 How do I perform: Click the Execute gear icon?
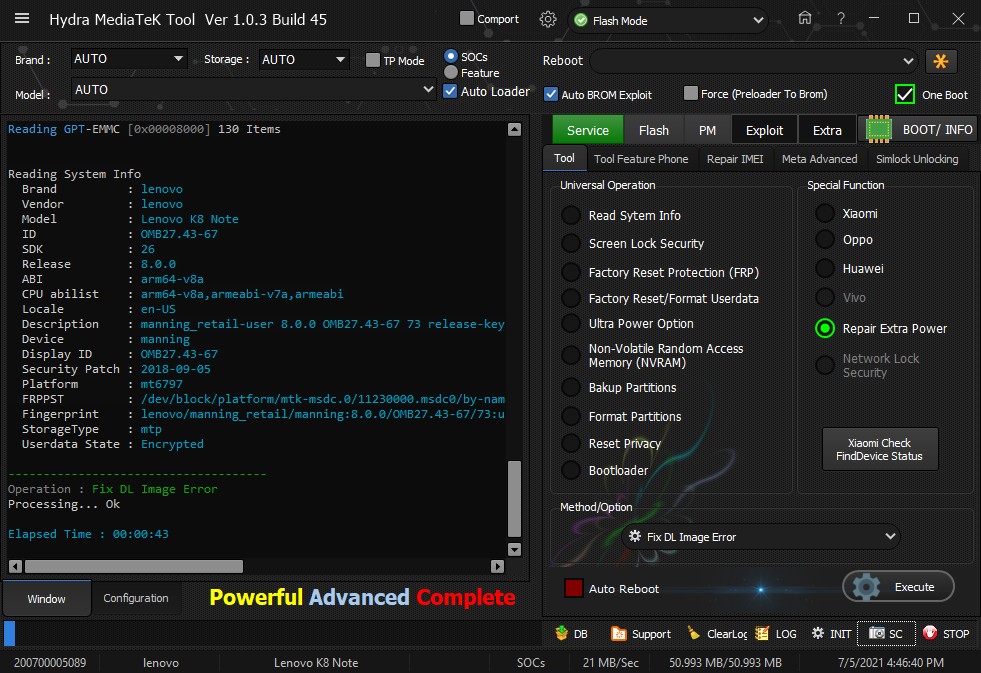pos(867,587)
